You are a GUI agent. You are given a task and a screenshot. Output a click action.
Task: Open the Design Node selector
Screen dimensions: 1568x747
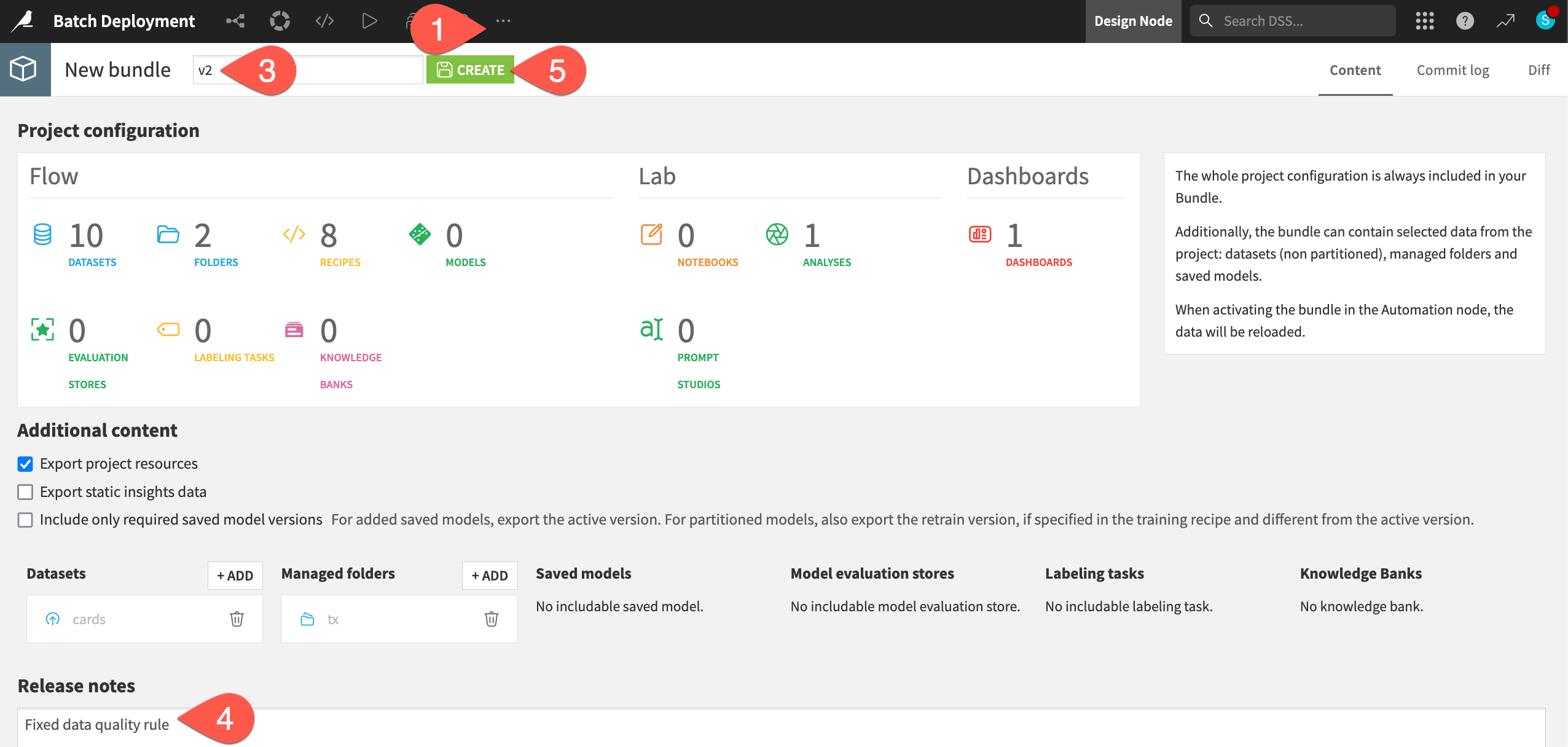(x=1132, y=20)
